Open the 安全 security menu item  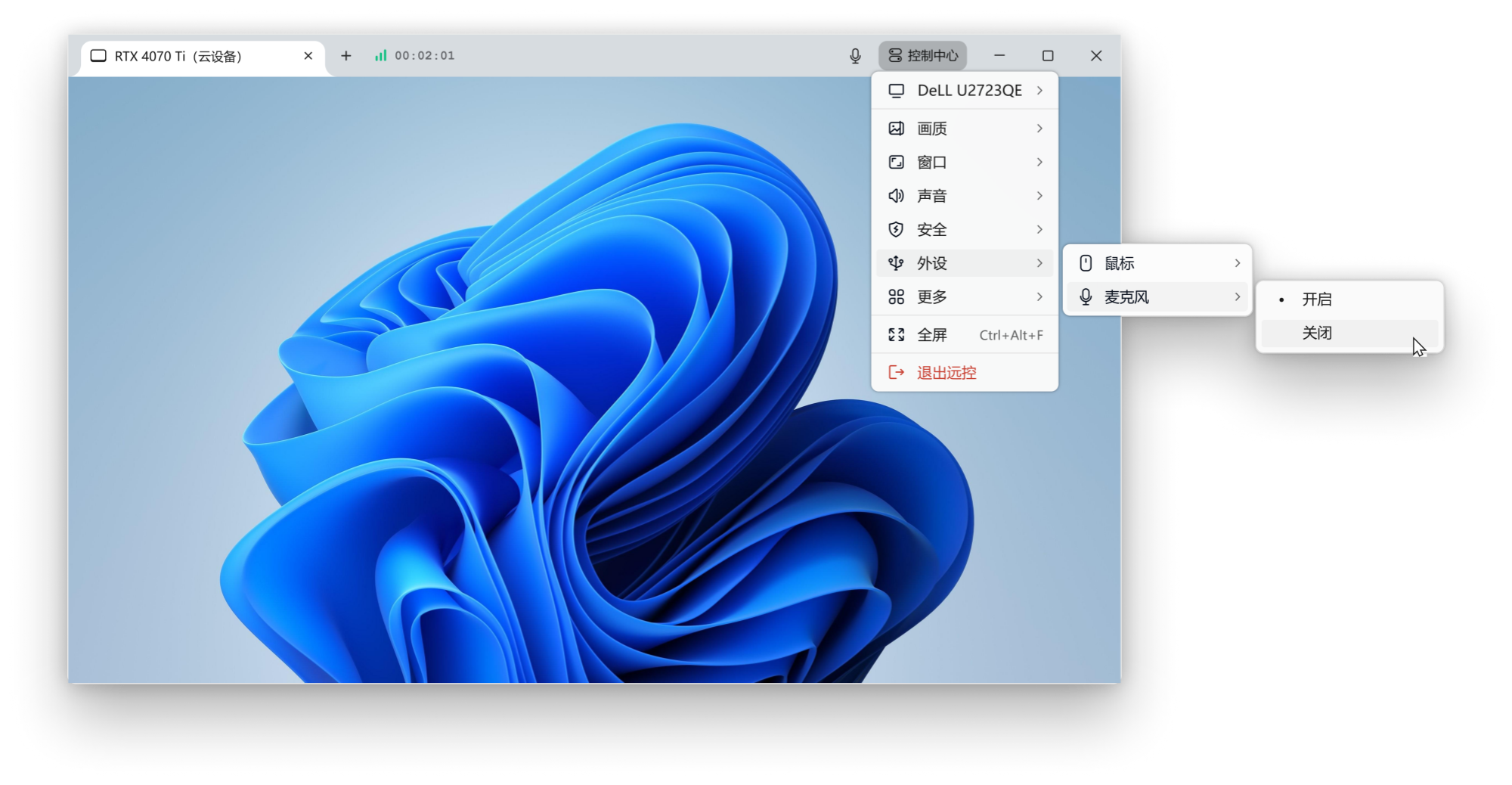[965, 230]
